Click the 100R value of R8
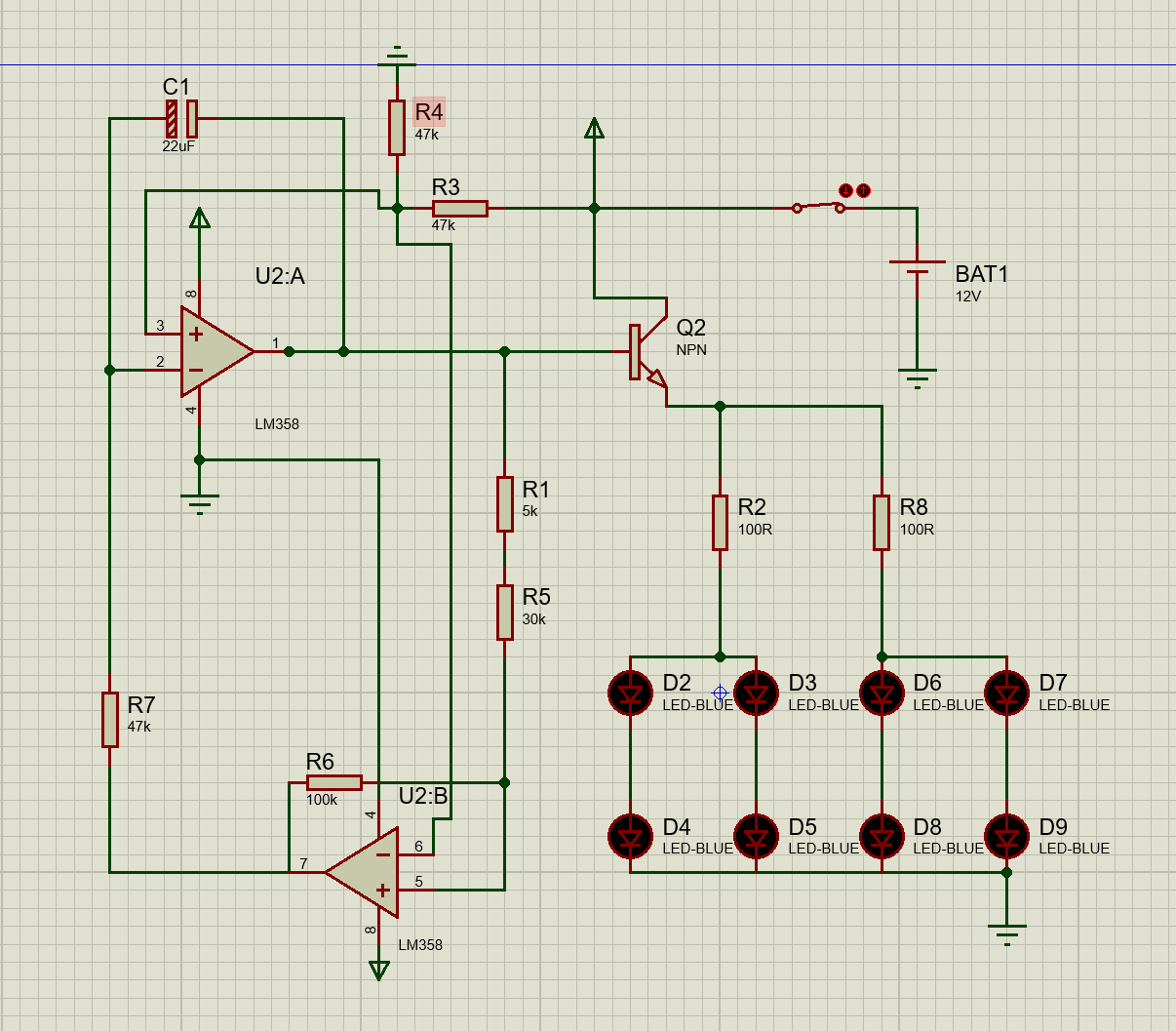The image size is (1176, 1031). 917,530
